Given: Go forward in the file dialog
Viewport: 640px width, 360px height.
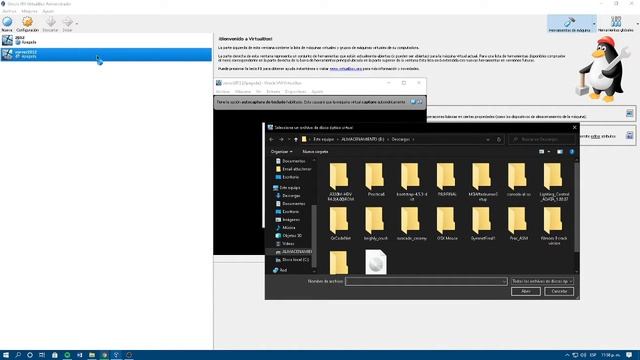Looking at the screenshot, I should 281,140.
